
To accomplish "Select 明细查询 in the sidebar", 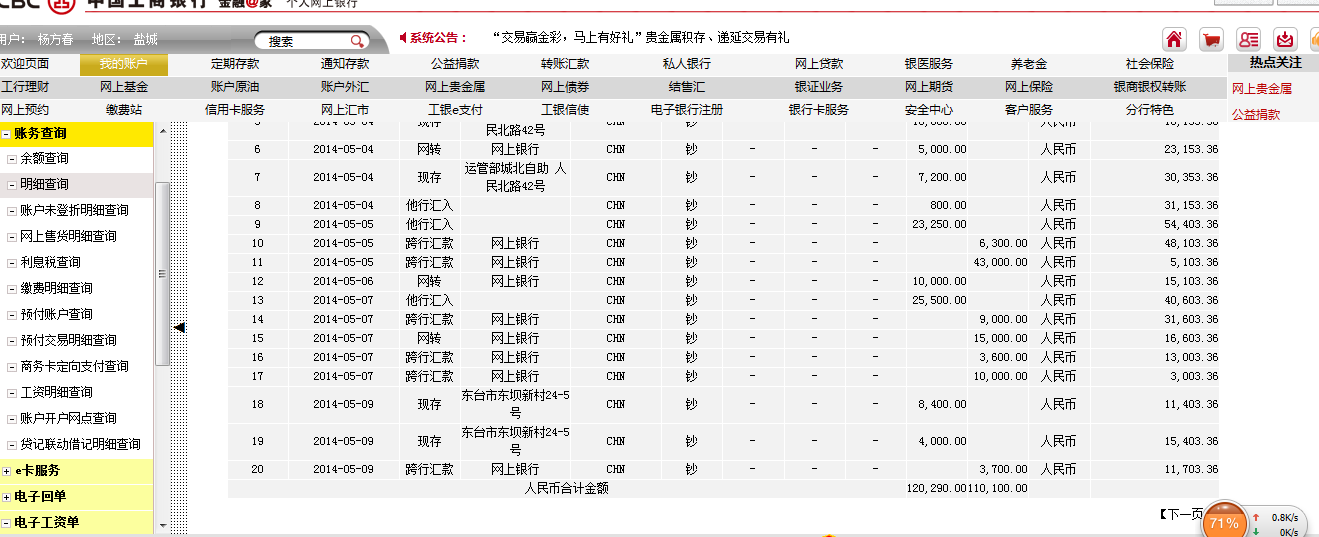I will (44, 184).
